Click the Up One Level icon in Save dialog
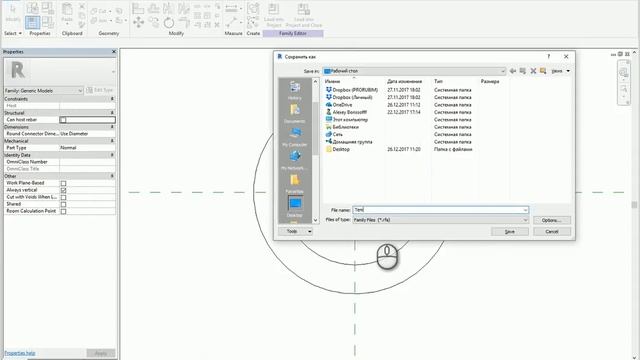Viewport: 640px width, 360px height. pyautogui.click(x=523, y=71)
